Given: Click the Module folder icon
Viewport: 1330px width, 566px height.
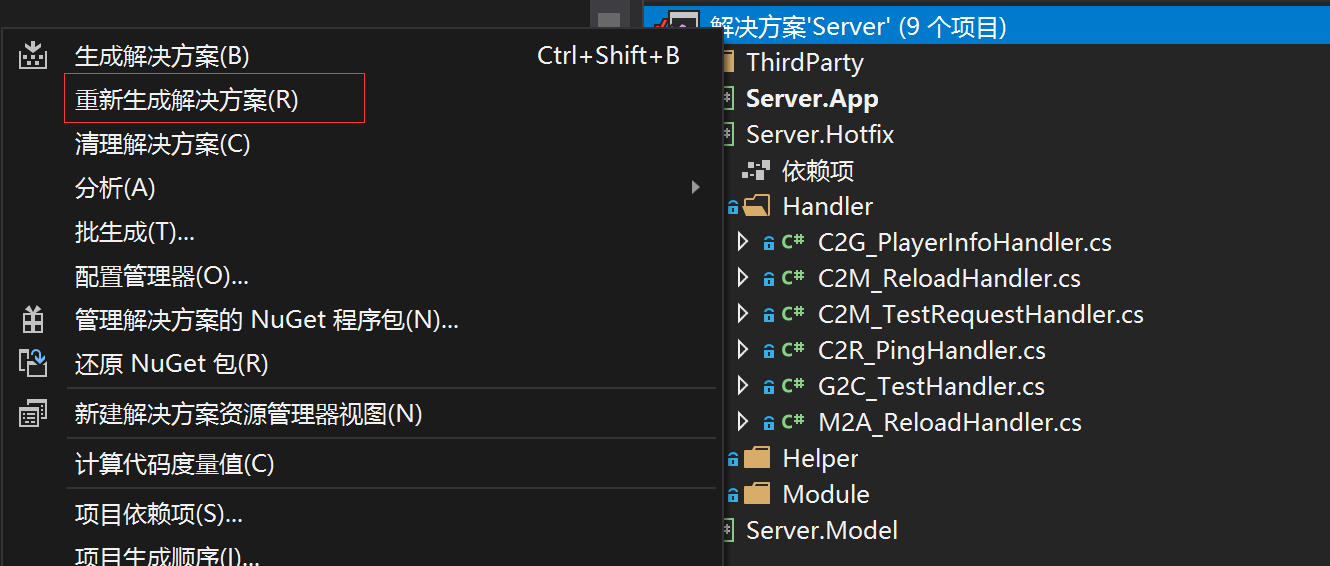Looking at the screenshot, I should point(757,494).
